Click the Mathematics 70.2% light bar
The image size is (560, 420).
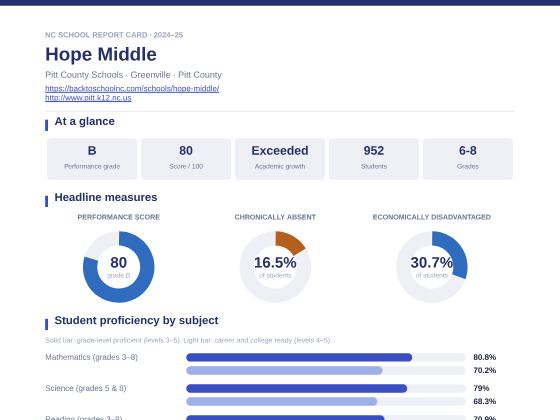(x=284, y=370)
